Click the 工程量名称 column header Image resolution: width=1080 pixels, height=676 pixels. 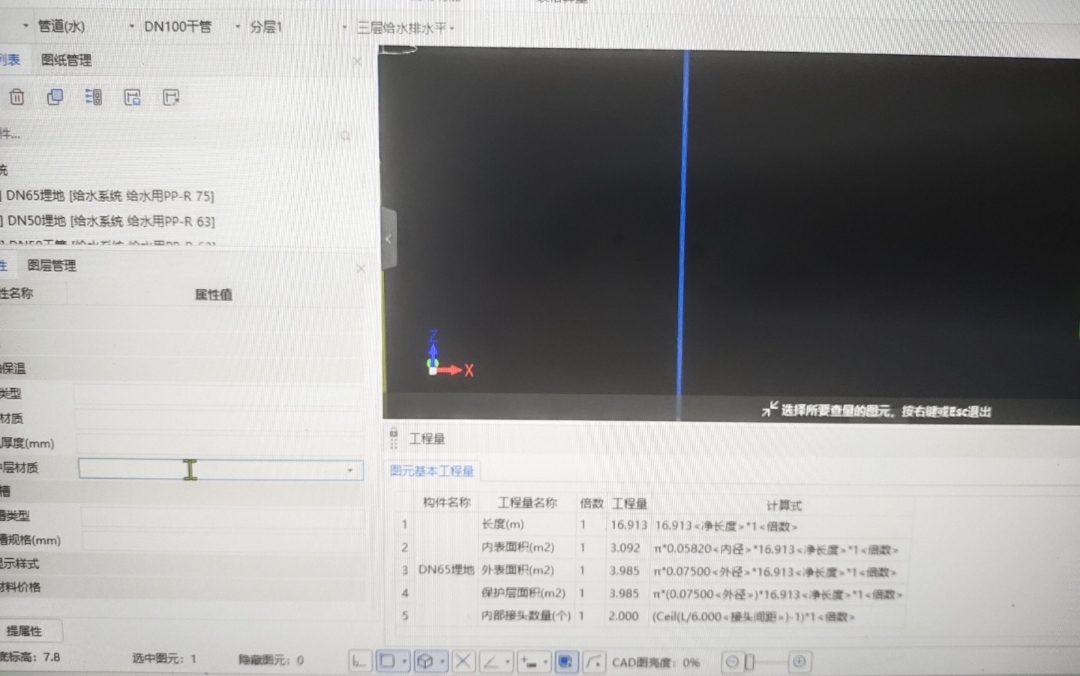(x=527, y=503)
